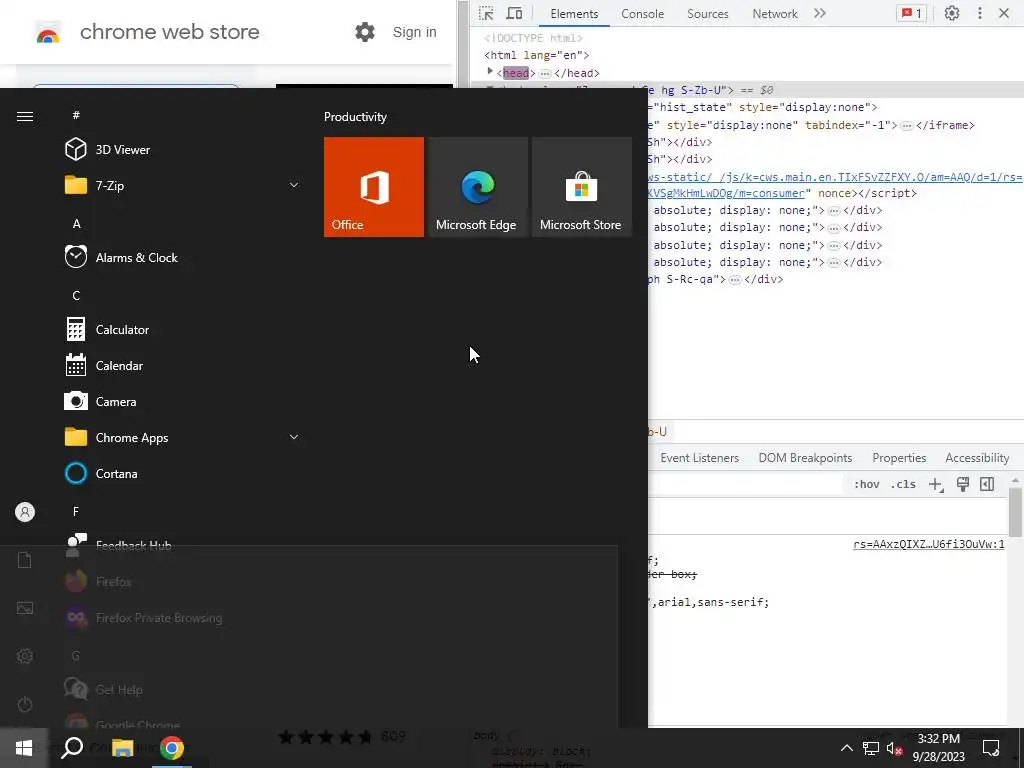Click Sign in on Chrome Web Store

pyautogui.click(x=415, y=32)
